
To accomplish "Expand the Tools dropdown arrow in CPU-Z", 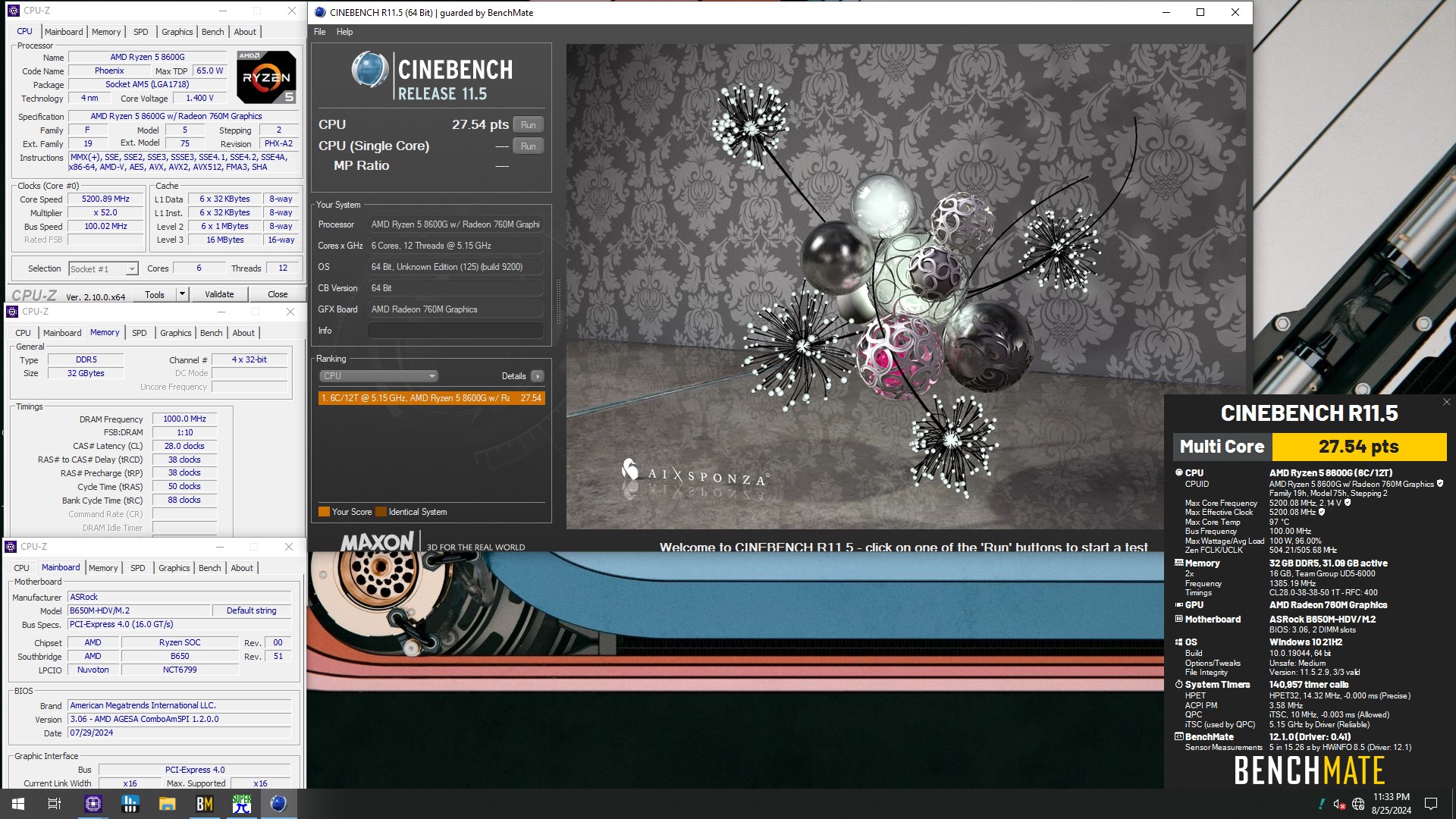I will pyautogui.click(x=181, y=294).
